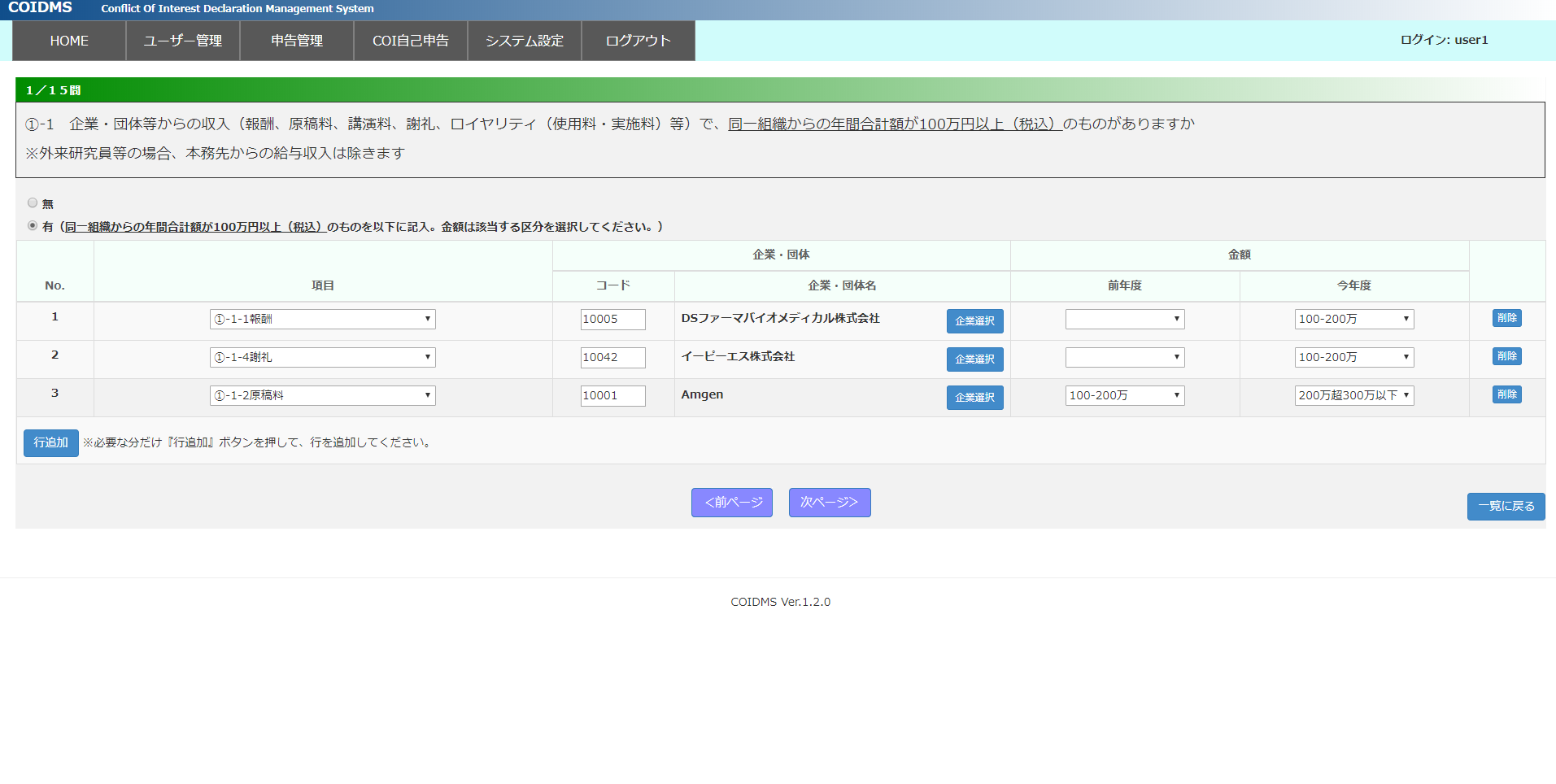1556x784 pixels.
Task: Open 今年度 dropdown for イーピーエス row
Action: (1354, 357)
